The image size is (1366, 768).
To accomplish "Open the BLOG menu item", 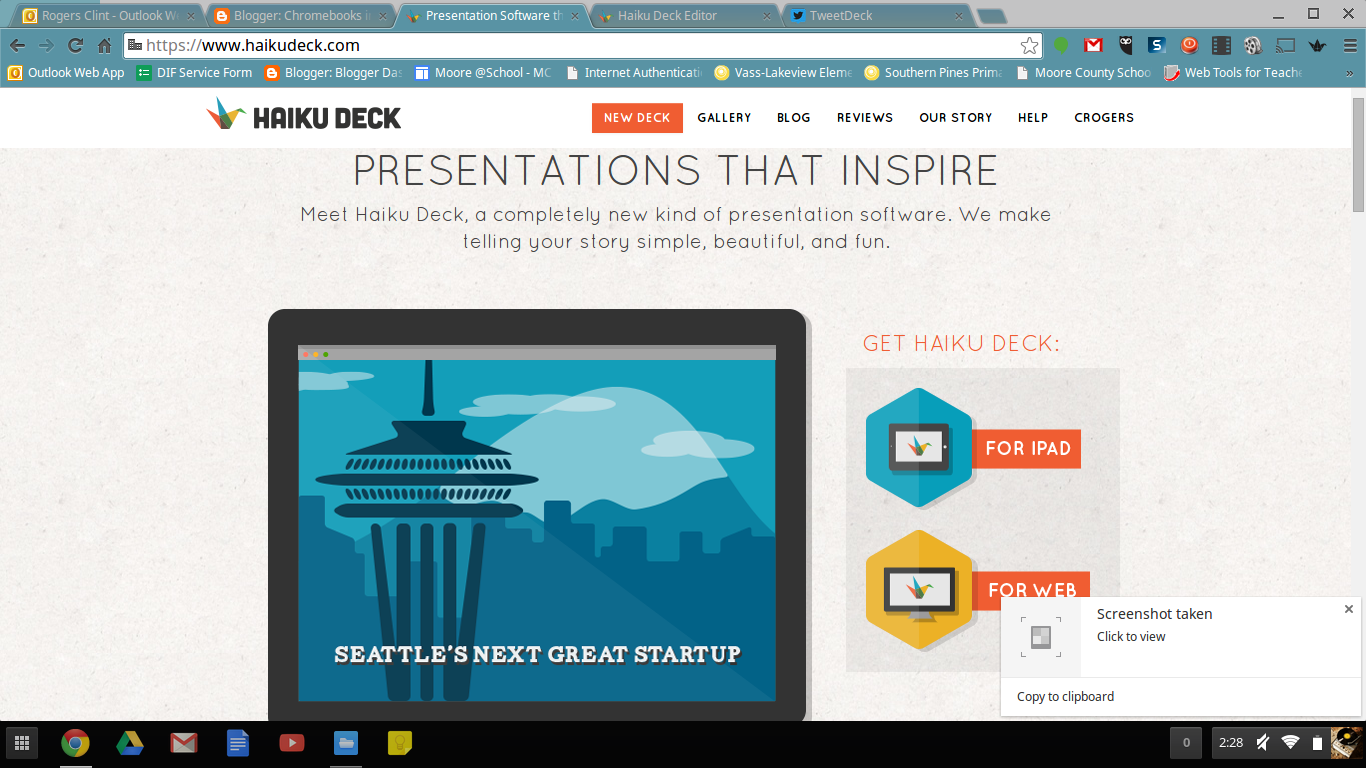I will pos(794,118).
